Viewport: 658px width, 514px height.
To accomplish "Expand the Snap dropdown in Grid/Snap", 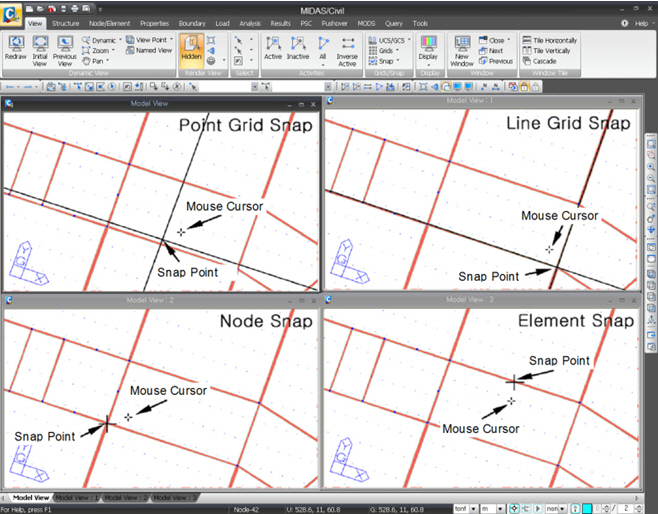I will pos(388,61).
